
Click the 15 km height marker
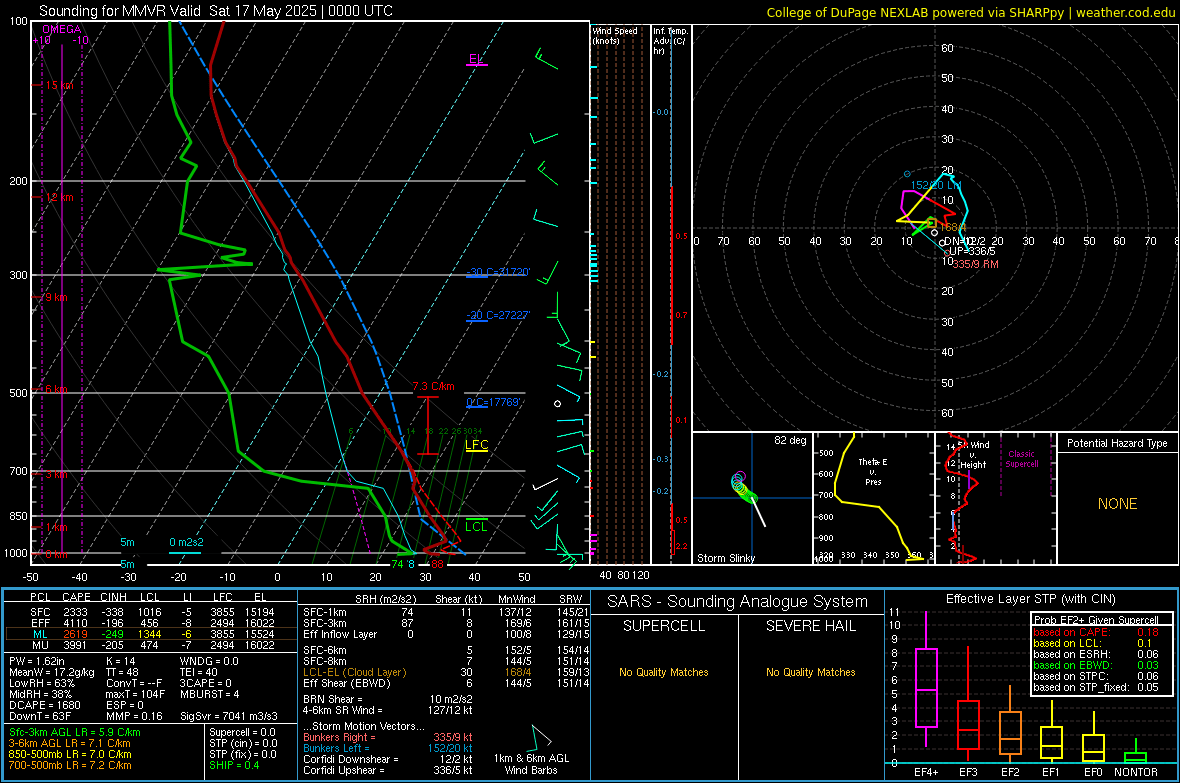tap(59, 85)
